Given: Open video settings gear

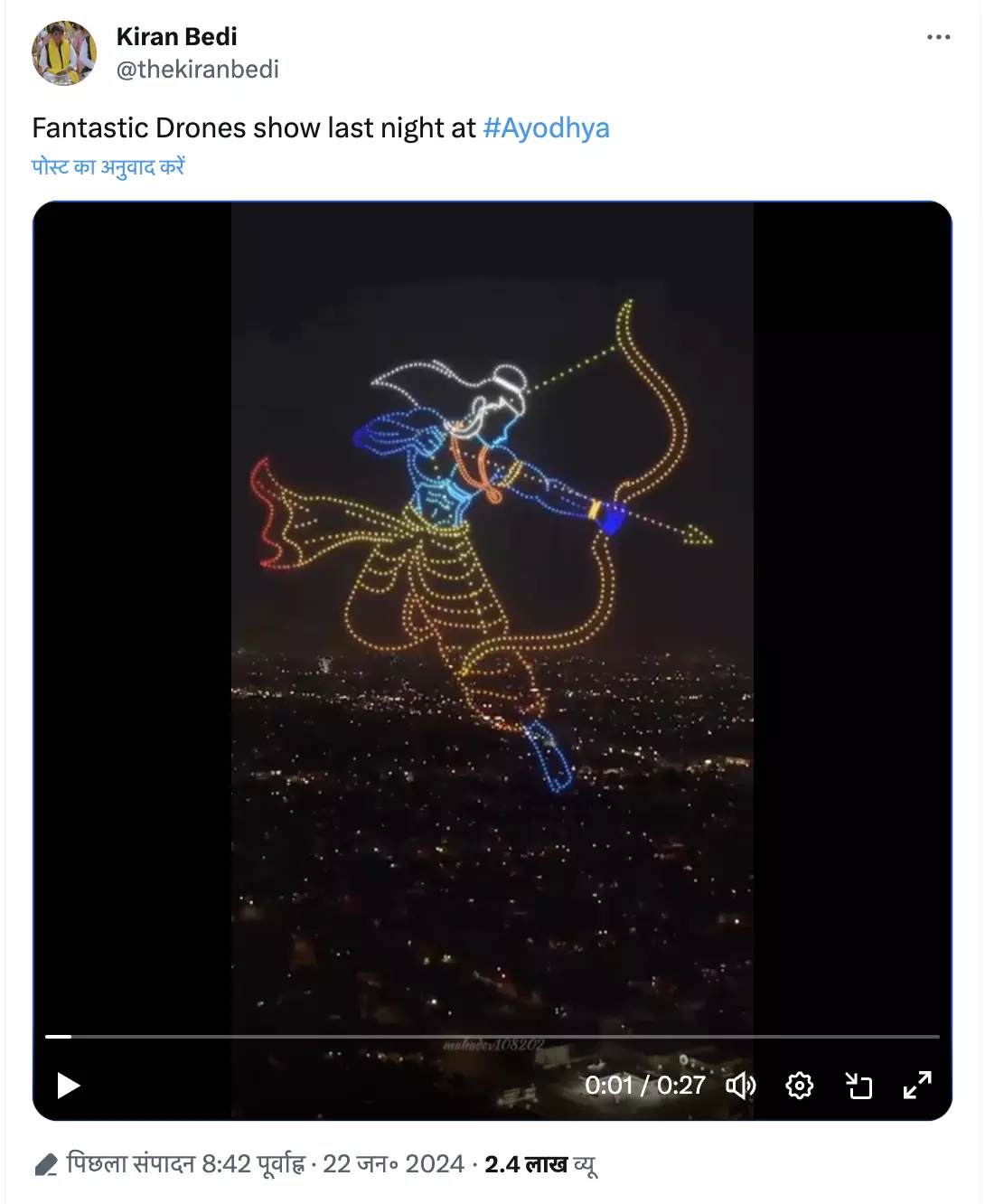Looking at the screenshot, I should (x=800, y=1085).
